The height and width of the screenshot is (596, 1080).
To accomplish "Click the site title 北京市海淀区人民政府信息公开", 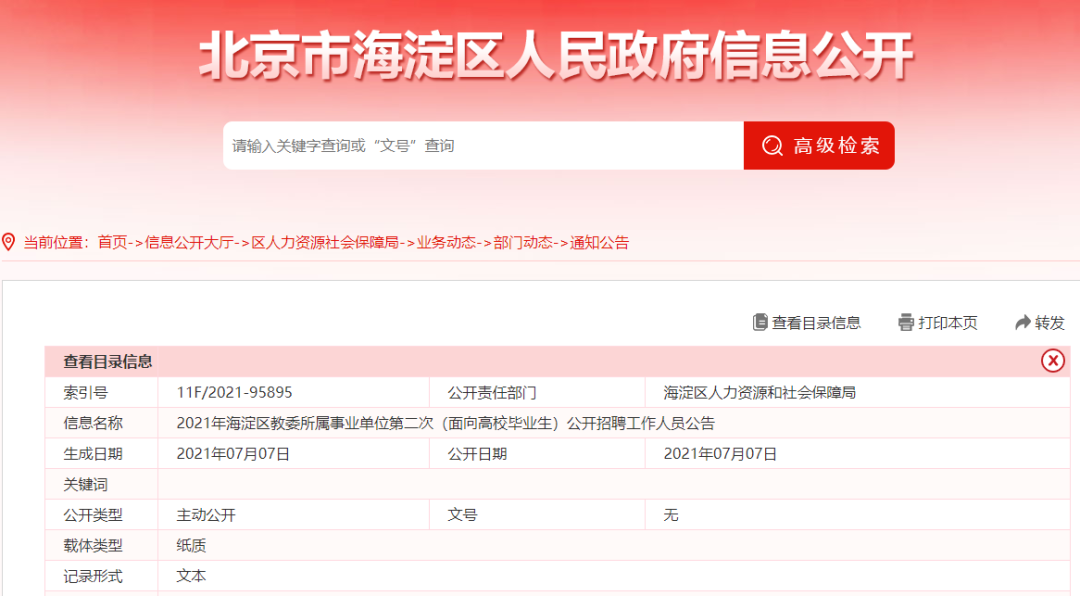I will pyautogui.click(x=557, y=56).
